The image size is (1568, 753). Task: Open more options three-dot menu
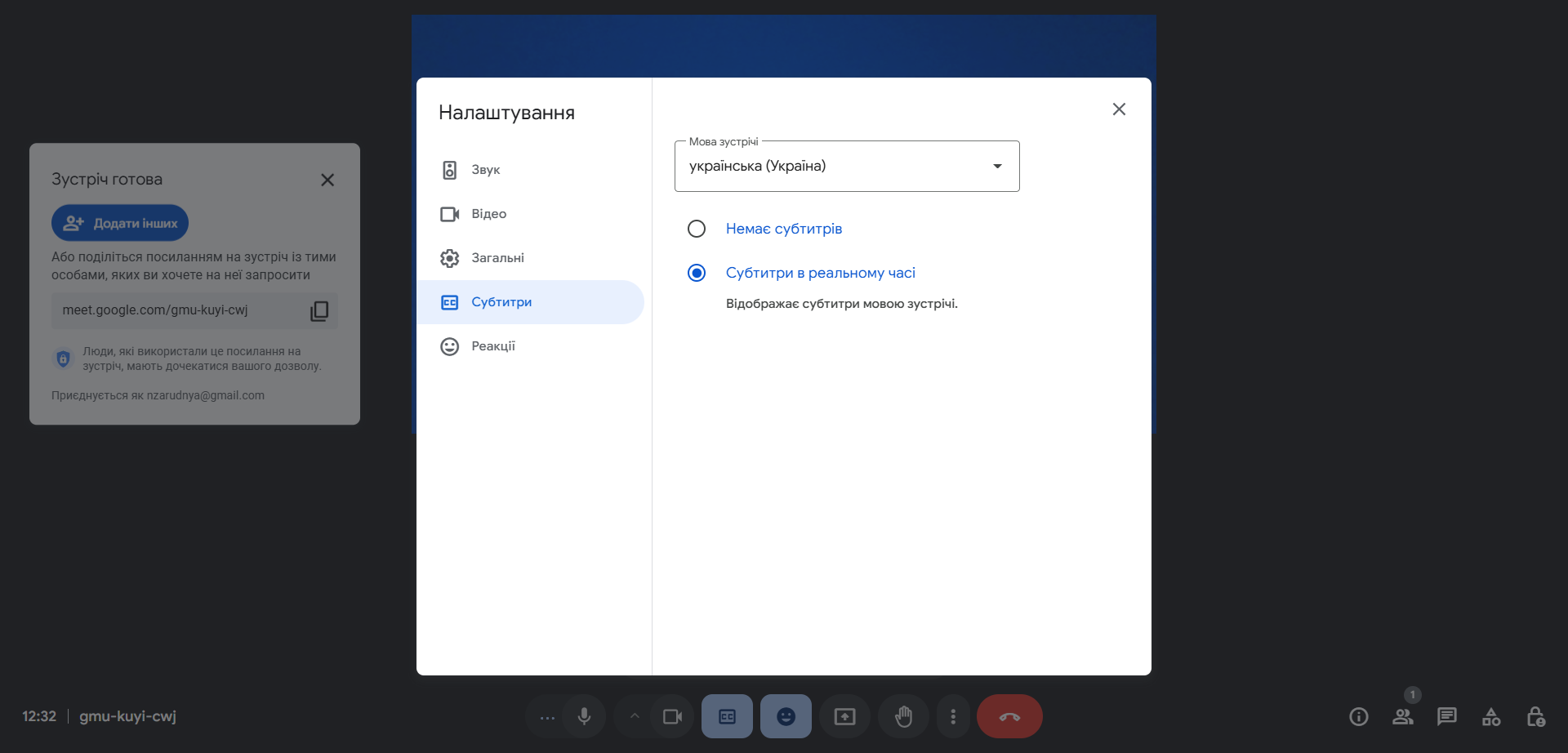(x=953, y=716)
